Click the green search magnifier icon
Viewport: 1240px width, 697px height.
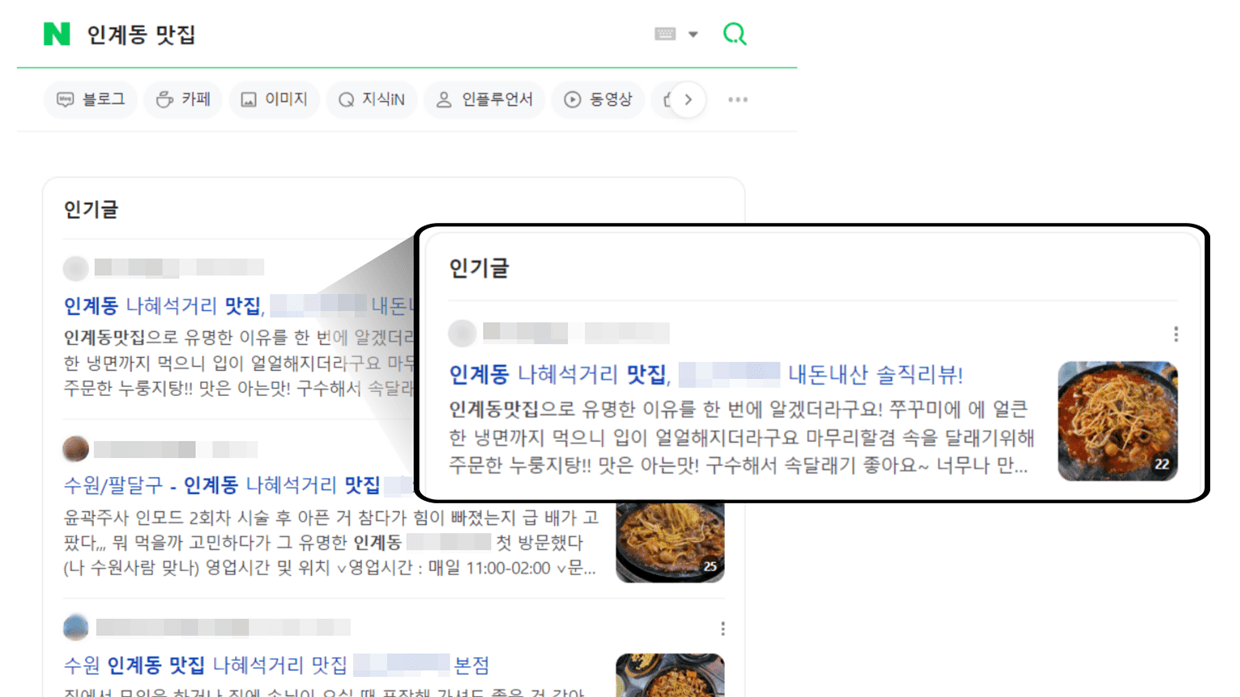click(735, 34)
